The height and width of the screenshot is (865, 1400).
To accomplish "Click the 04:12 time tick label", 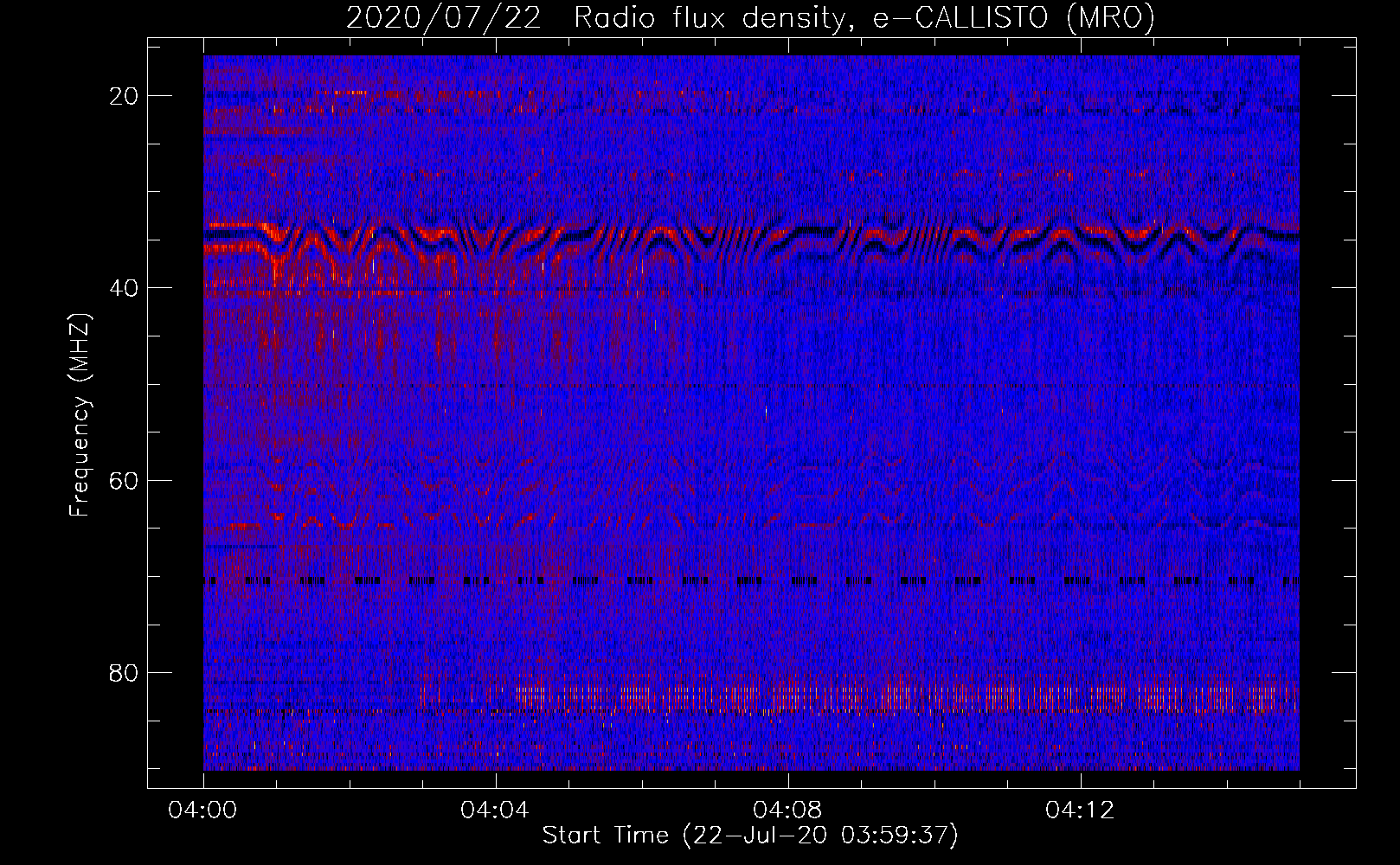I will (1081, 811).
